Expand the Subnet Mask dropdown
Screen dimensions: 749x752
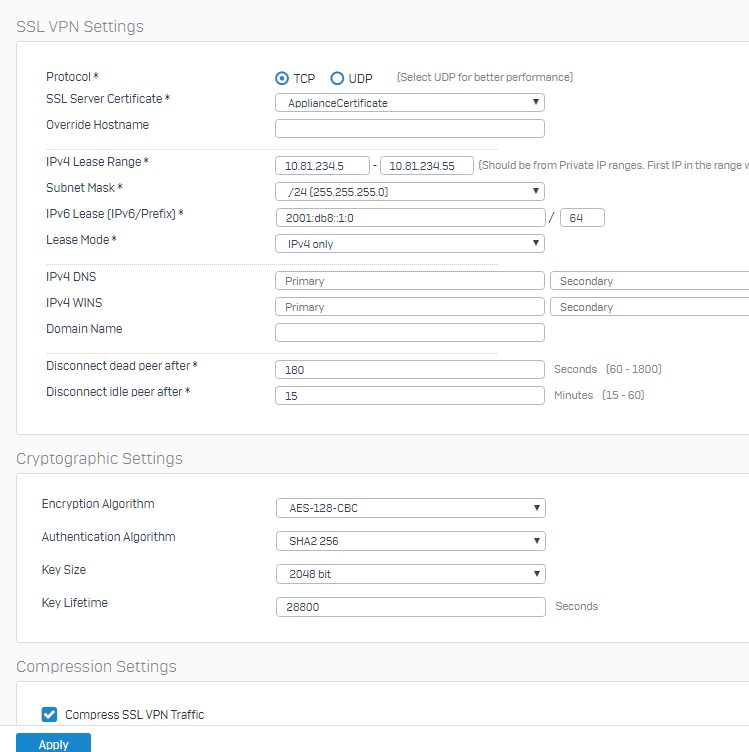coord(410,192)
